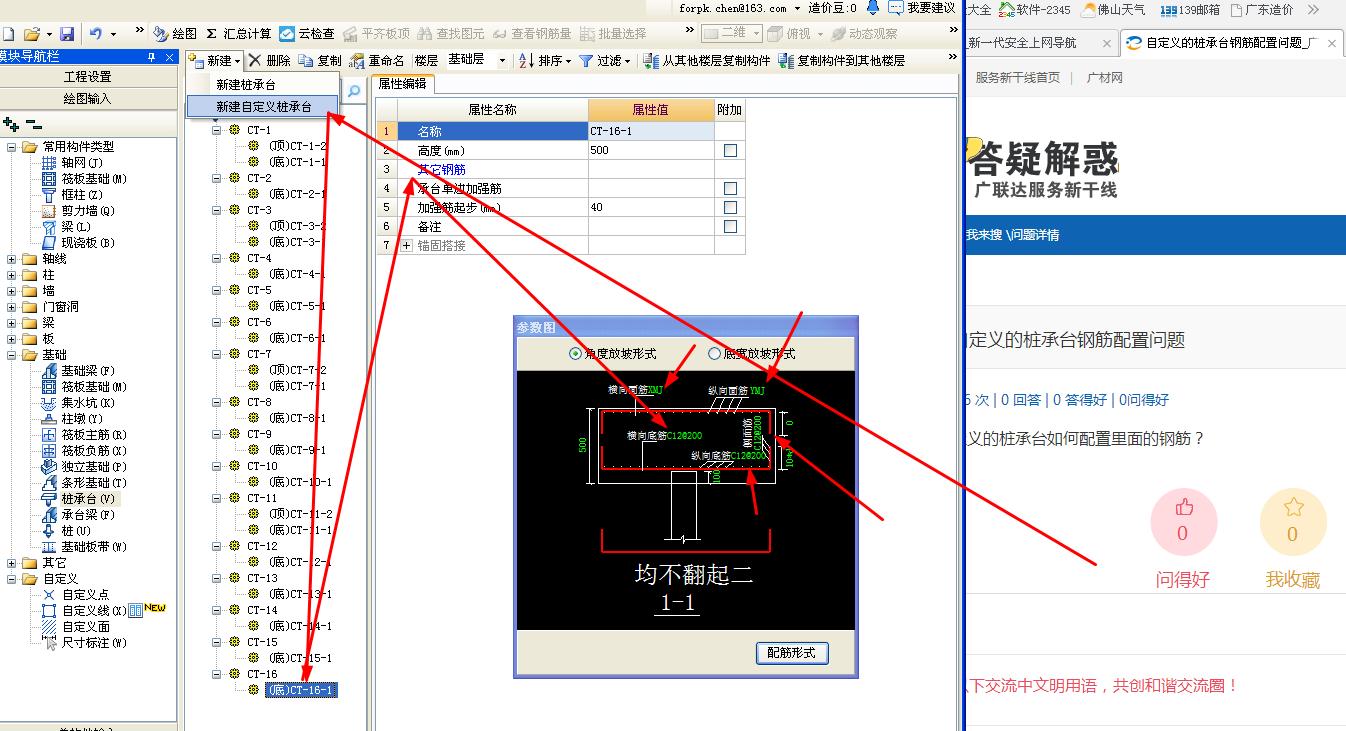Image resolution: width=1346 pixels, height=731 pixels.
Task: Open 广材网 link in browser
Action: [1105, 78]
